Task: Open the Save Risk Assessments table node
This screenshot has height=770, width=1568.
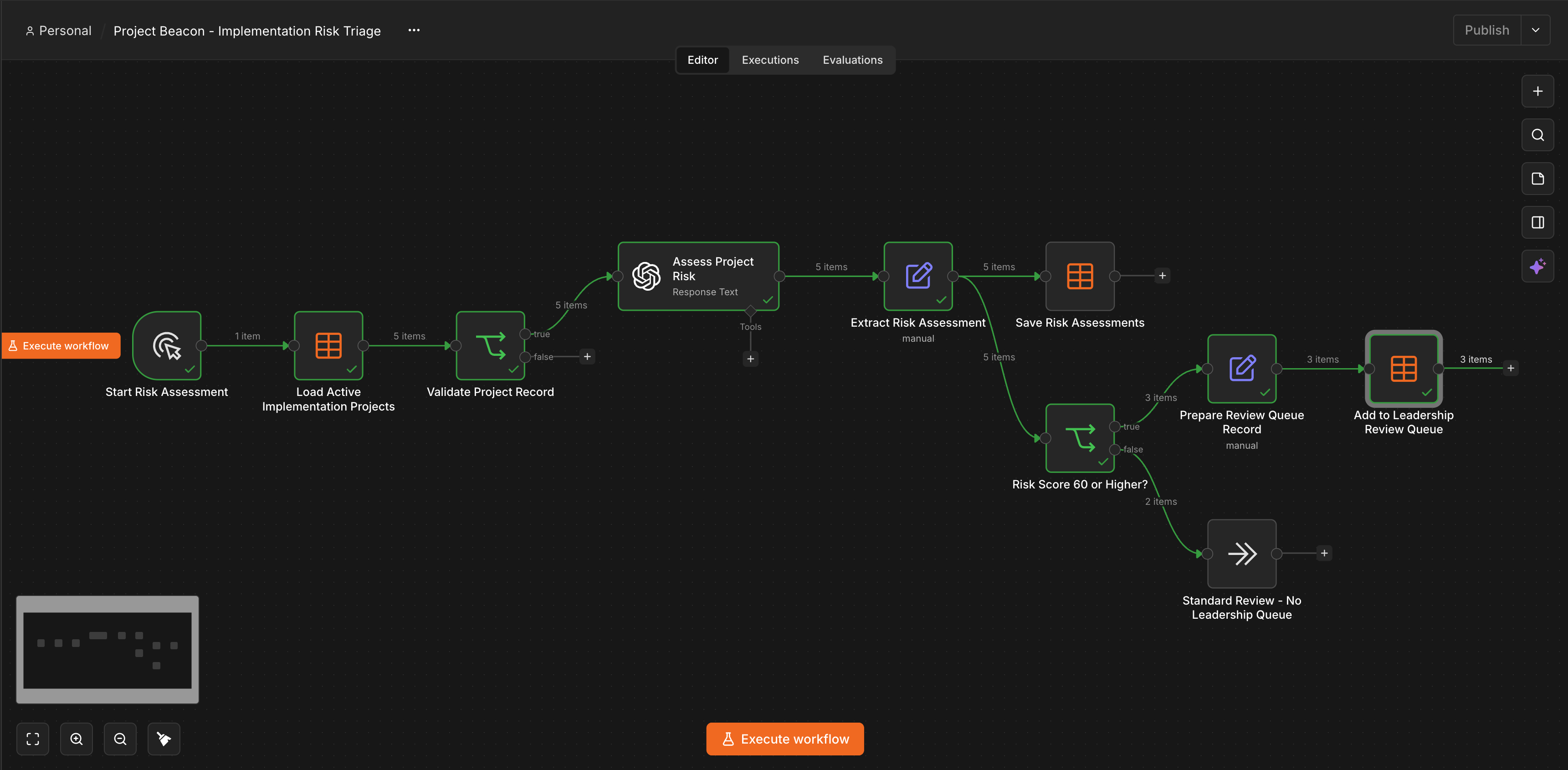Action: [1080, 277]
